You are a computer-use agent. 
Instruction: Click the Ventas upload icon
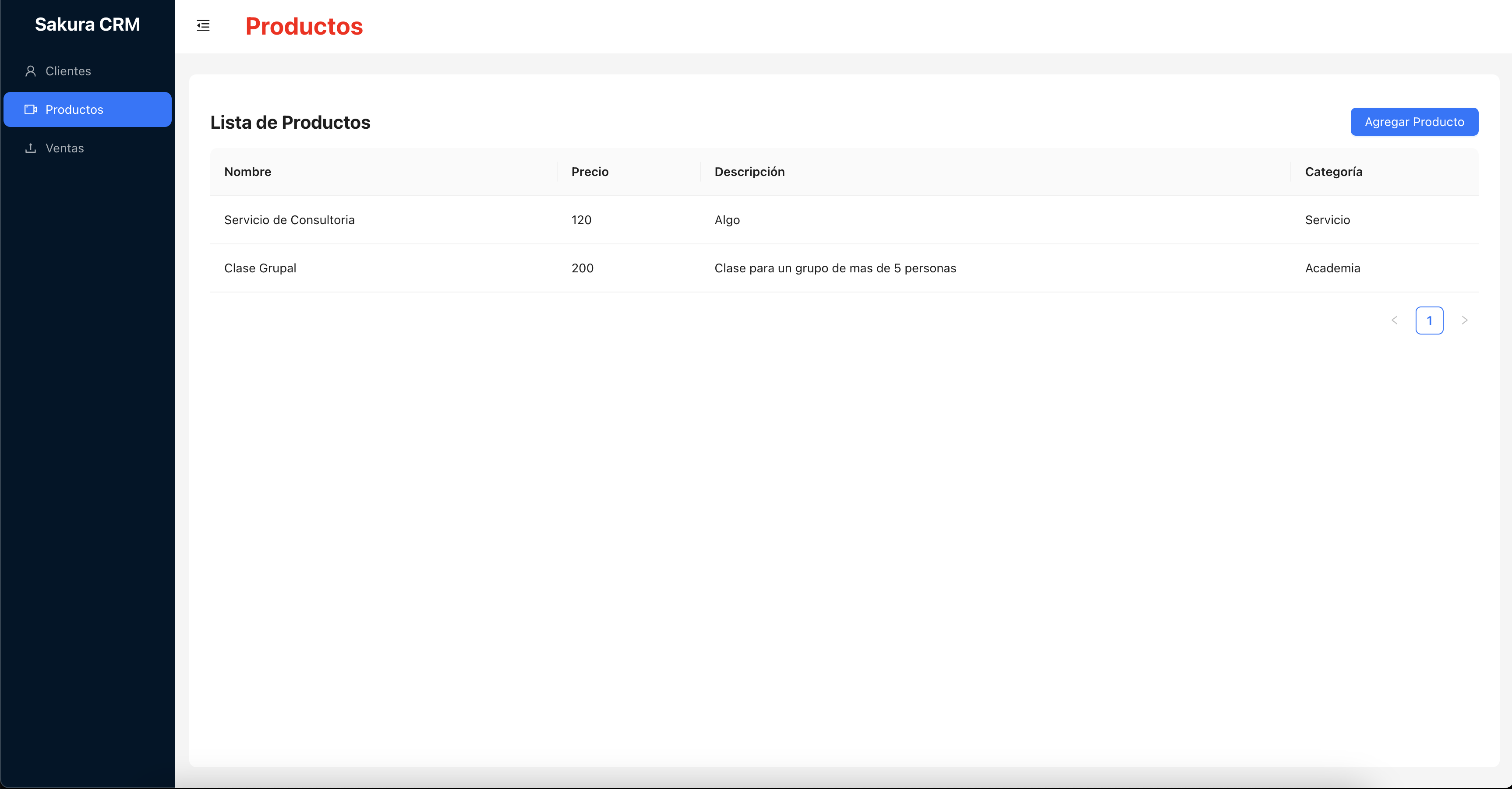[31, 148]
